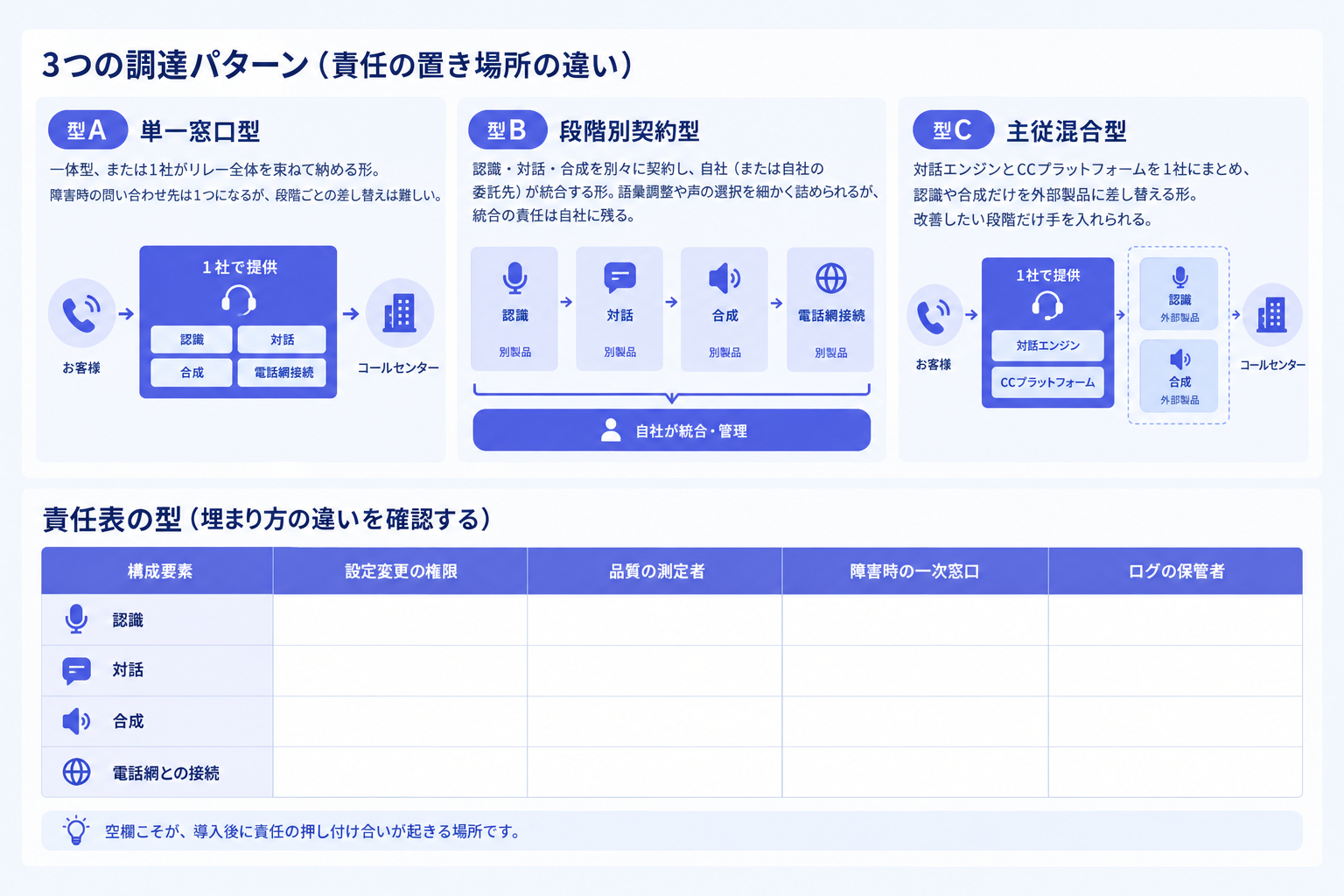Image resolution: width=1344 pixels, height=896 pixels.
Task: Click the 主従混合型 heading
Action: coord(1067,131)
